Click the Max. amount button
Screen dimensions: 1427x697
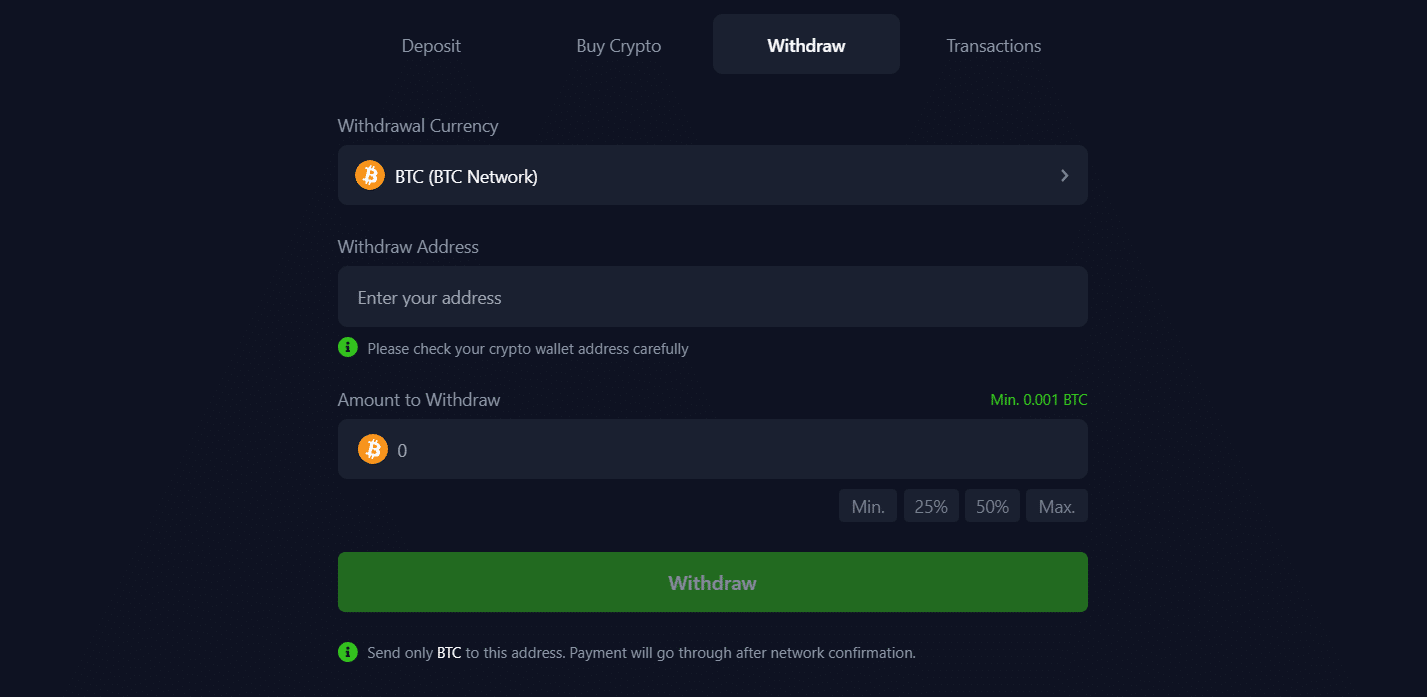point(1056,505)
